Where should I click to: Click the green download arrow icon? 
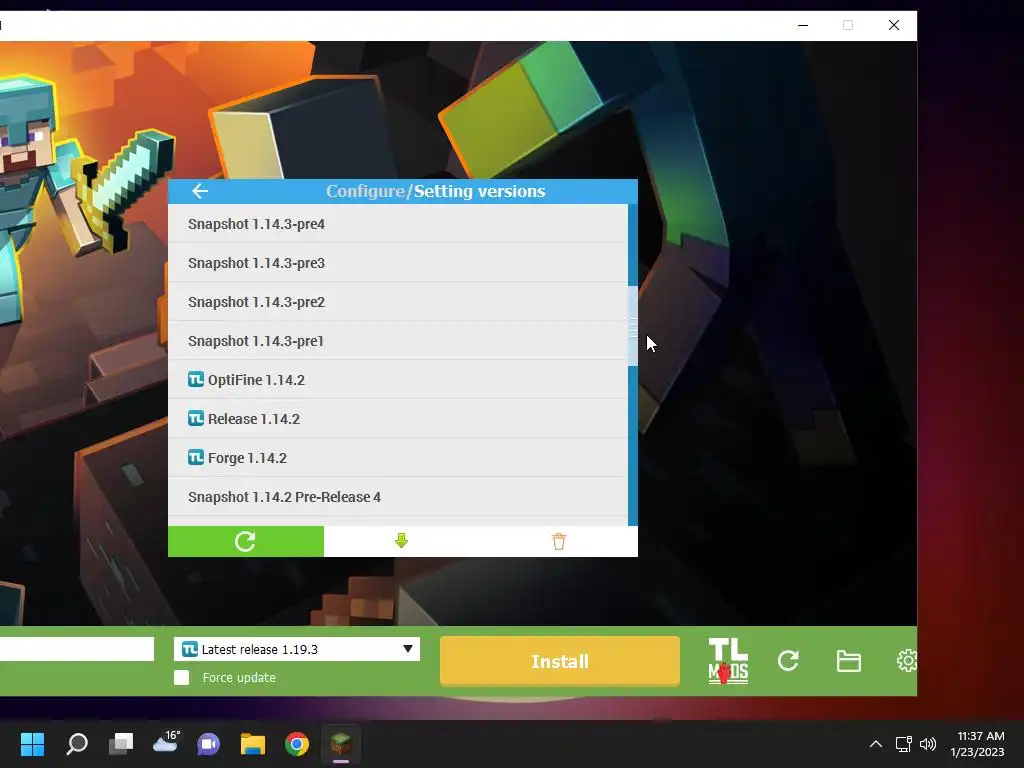point(402,541)
